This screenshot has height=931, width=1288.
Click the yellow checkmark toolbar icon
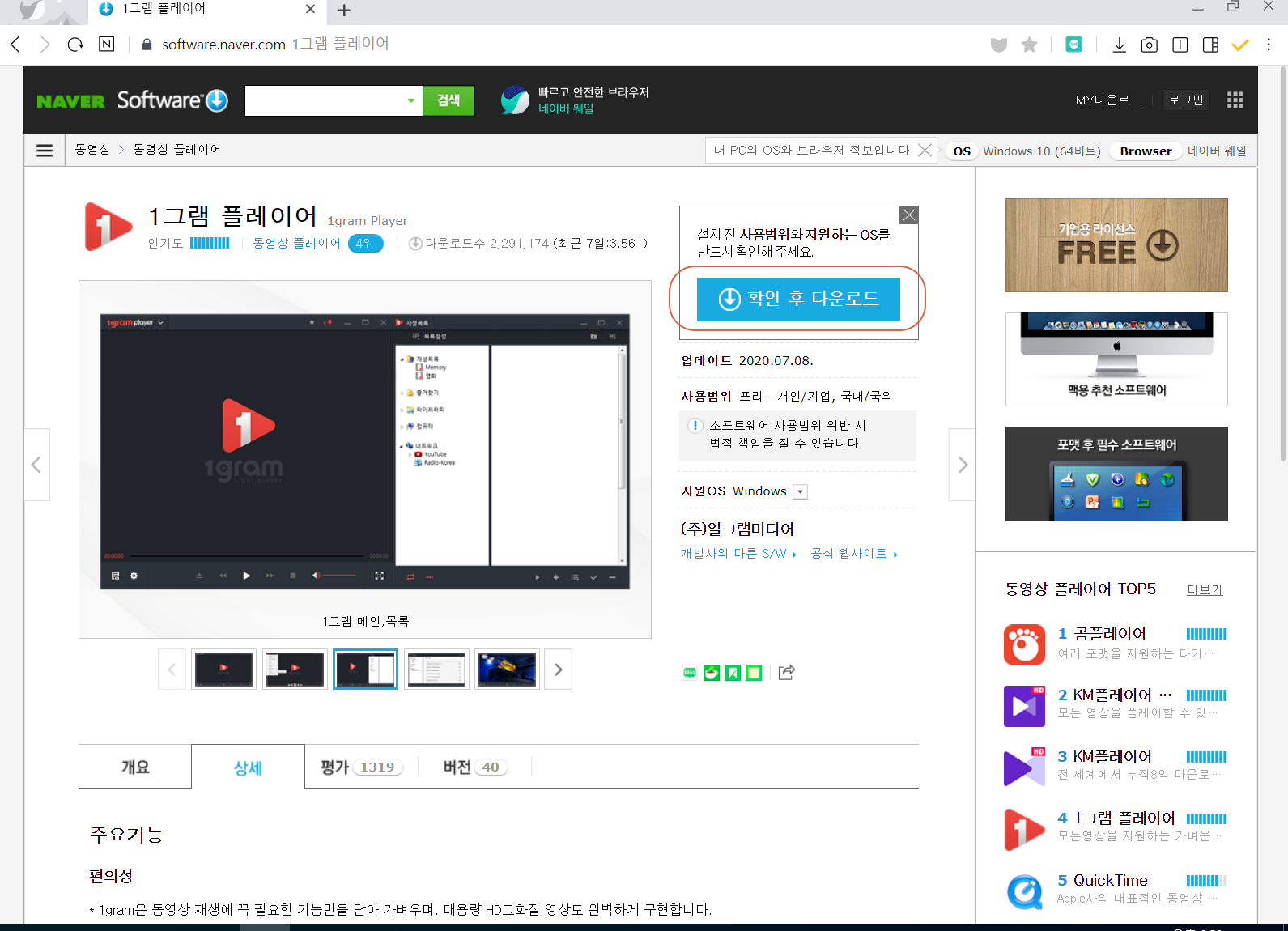1239,45
